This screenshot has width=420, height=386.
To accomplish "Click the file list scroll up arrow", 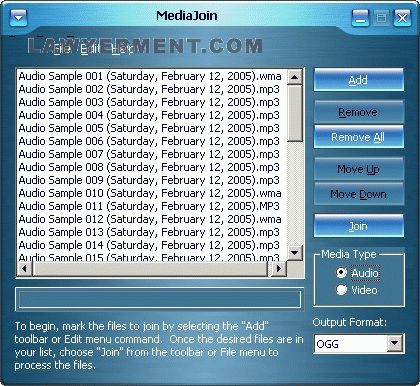I will pos(294,77).
